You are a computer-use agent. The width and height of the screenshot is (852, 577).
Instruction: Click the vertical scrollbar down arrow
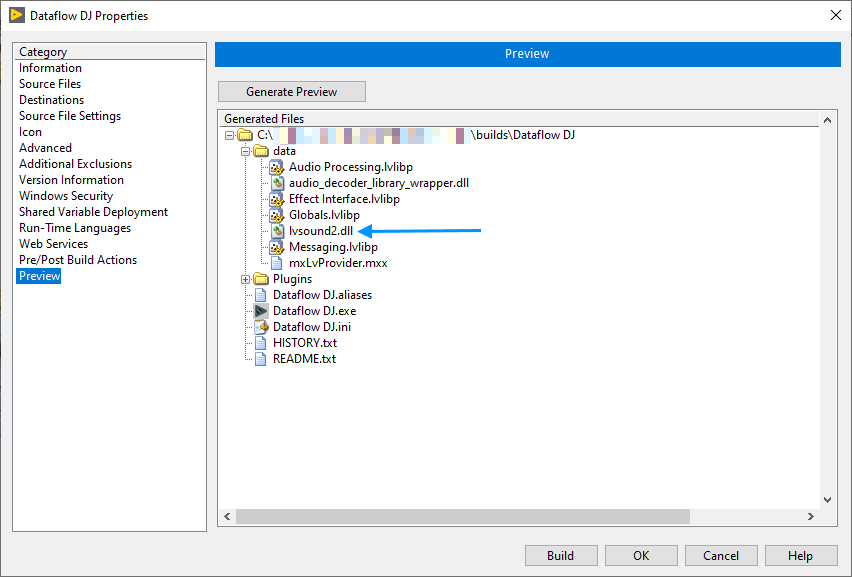(828, 500)
